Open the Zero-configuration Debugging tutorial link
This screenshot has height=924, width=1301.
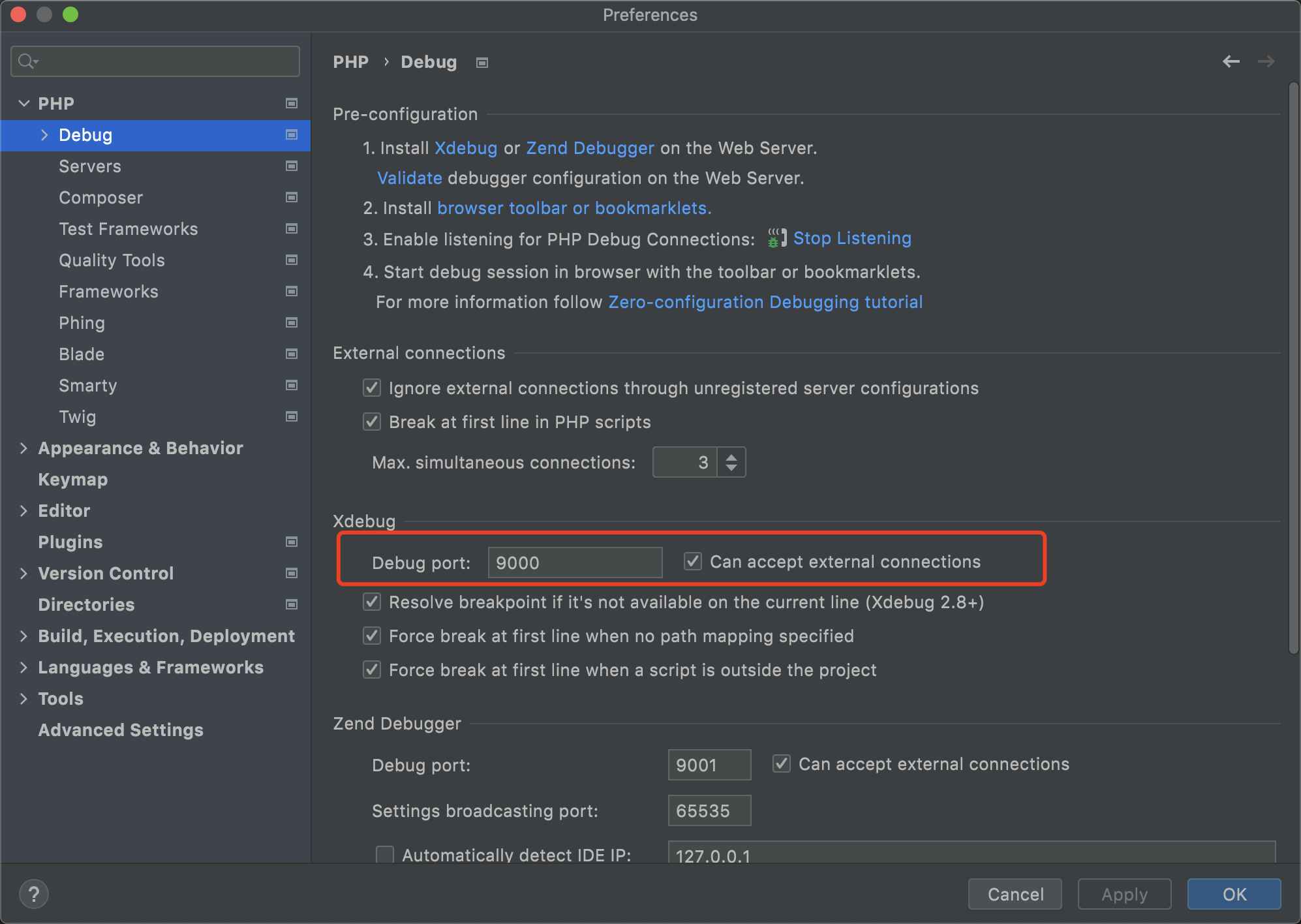(x=765, y=302)
